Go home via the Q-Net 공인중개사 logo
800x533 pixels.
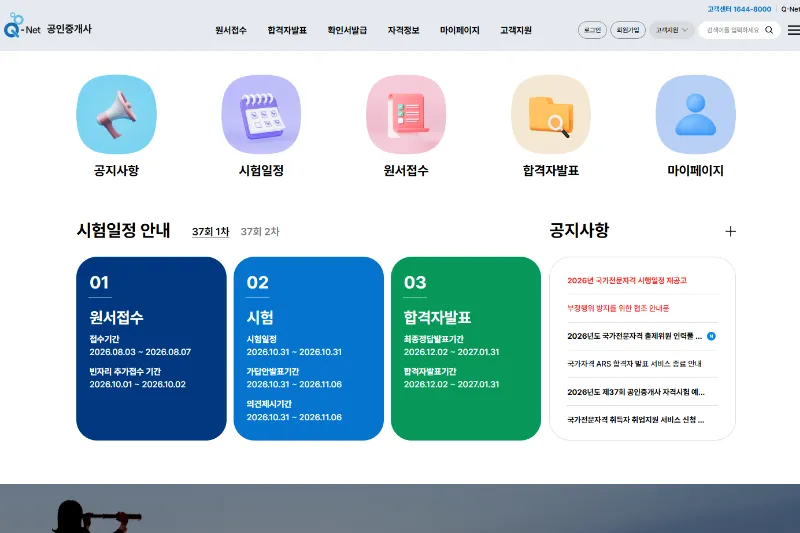(x=47, y=26)
